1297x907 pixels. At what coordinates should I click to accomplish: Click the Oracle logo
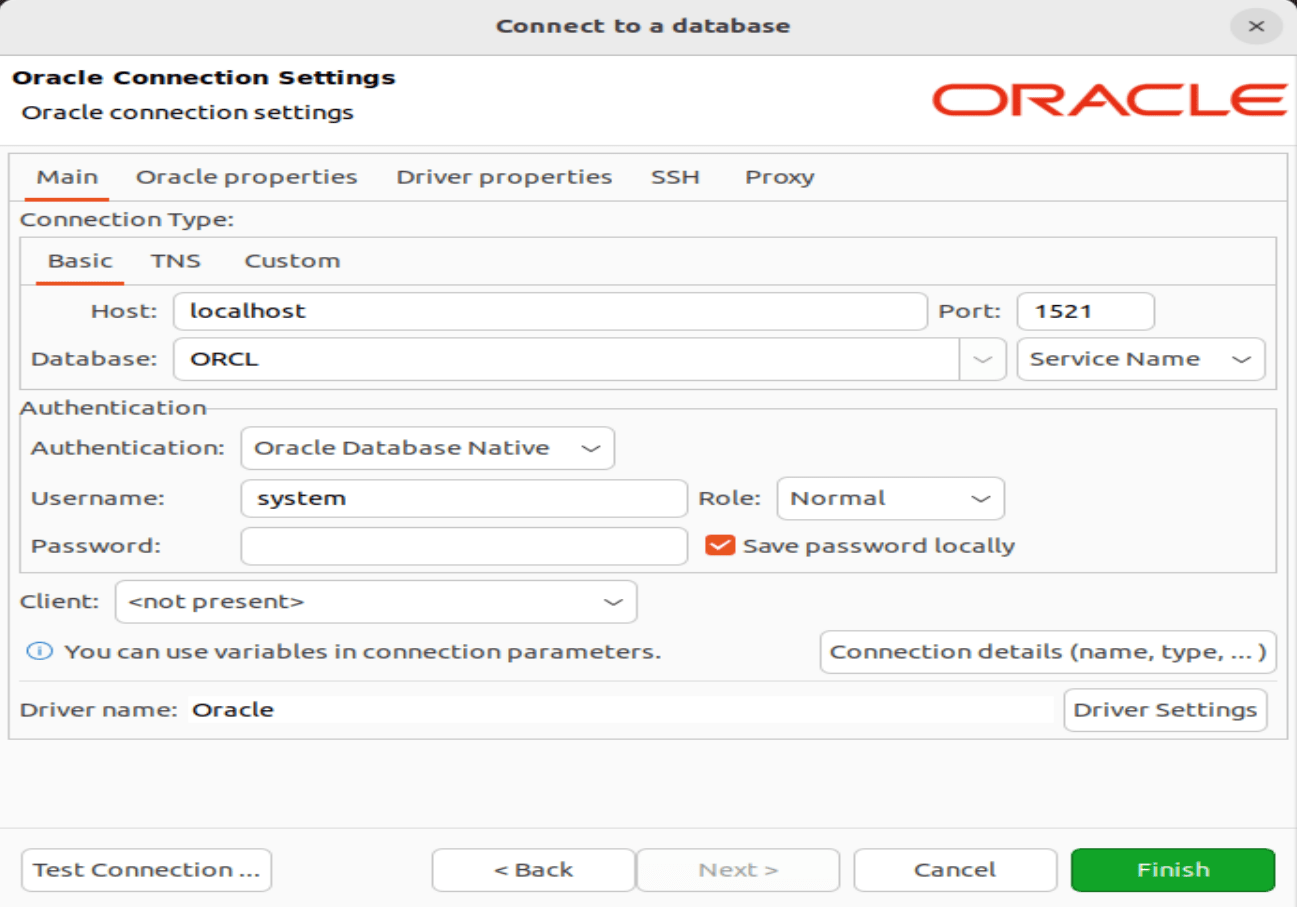pyautogui.click(x=1109, y=100)
